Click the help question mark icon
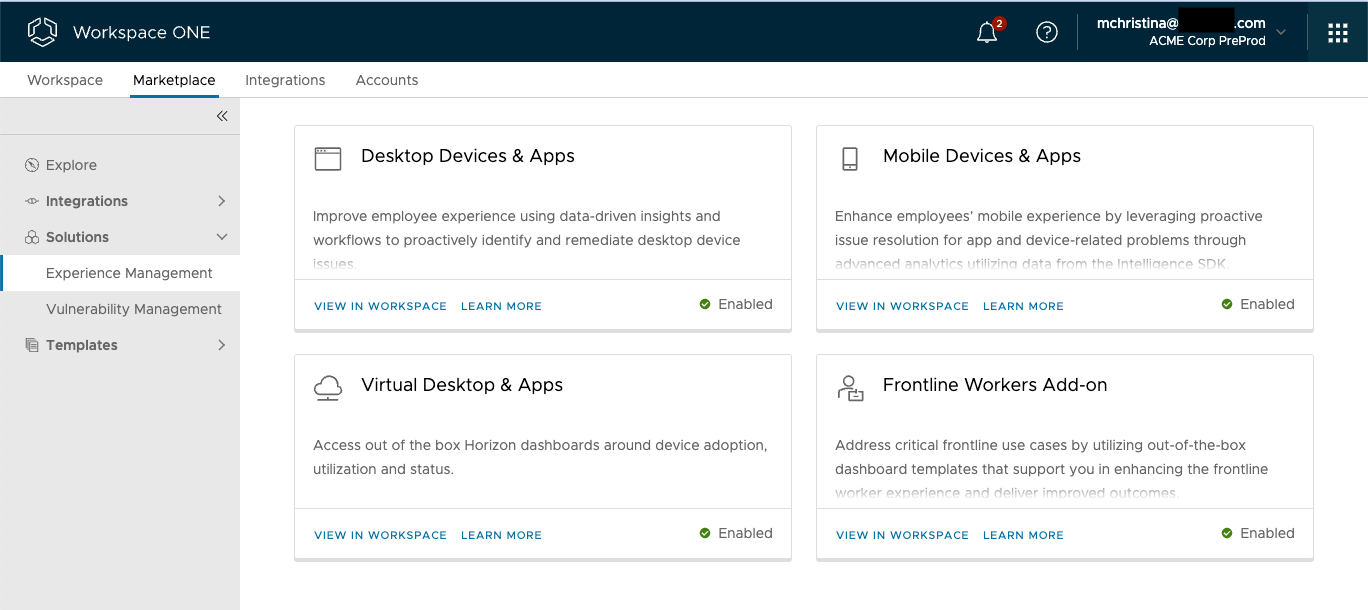This screenshot has height=610, width=1368. 1047,32
